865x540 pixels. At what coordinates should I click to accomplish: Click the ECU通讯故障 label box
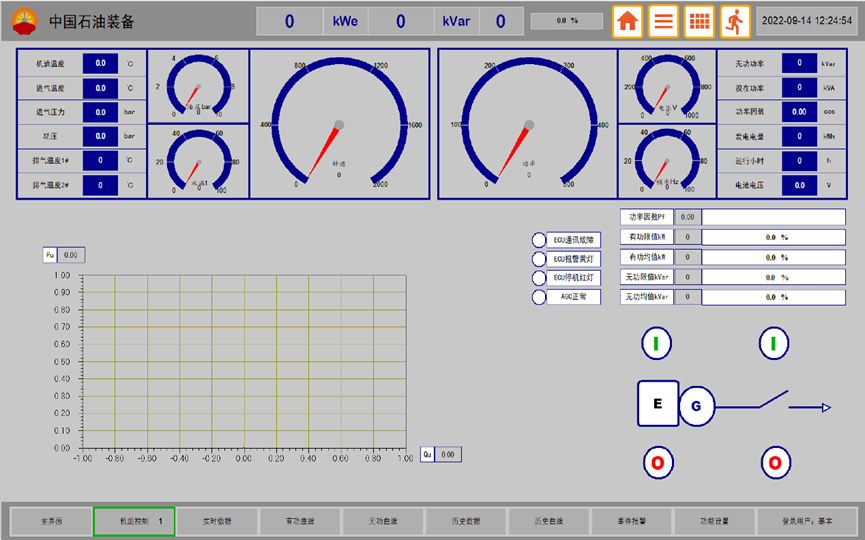point(573,240)
